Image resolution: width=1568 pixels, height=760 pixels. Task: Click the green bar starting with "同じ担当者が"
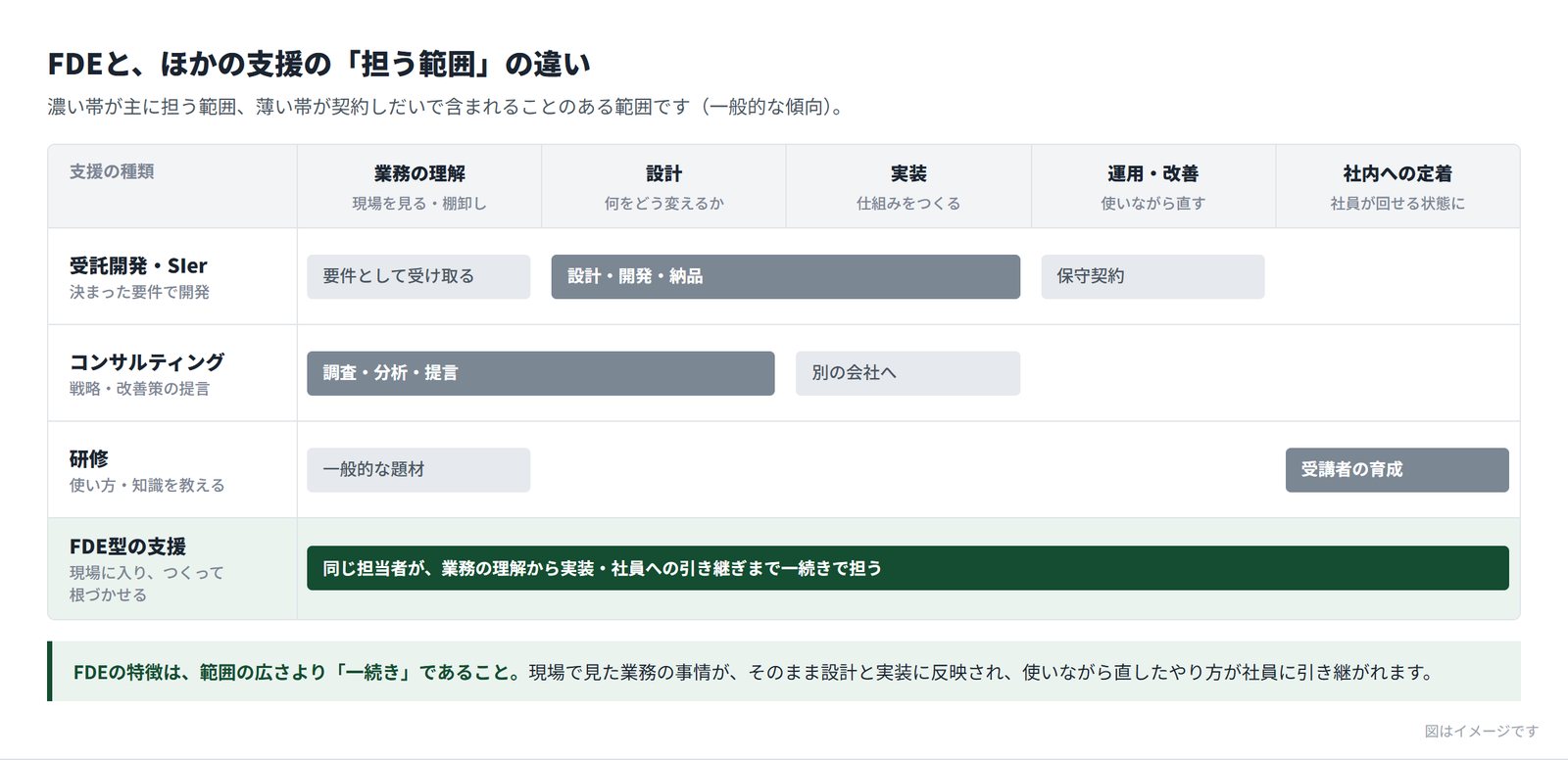907,568
